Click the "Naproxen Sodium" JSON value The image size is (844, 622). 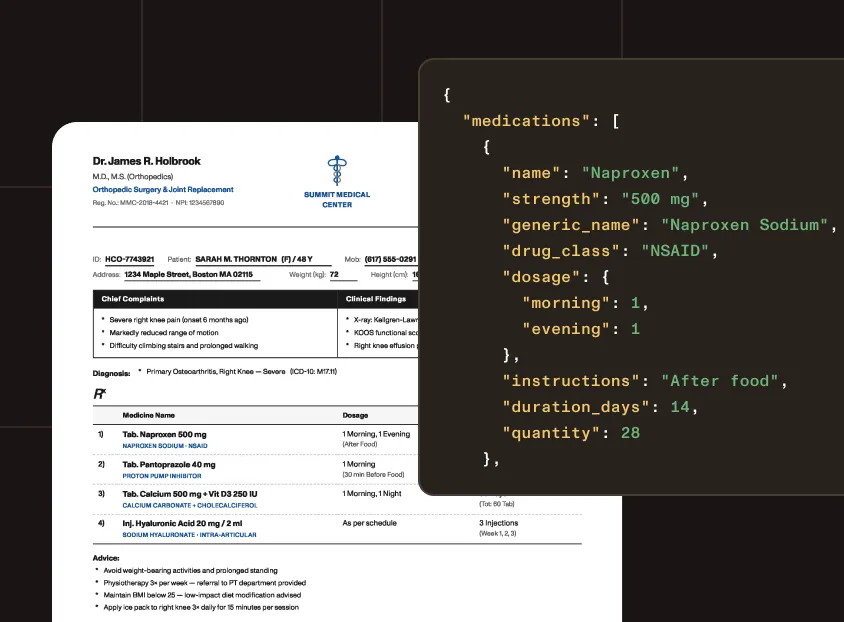[744, 225]
